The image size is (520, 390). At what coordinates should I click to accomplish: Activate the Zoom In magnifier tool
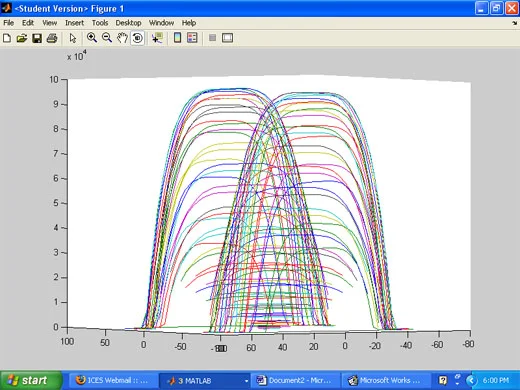click(92, 38)
